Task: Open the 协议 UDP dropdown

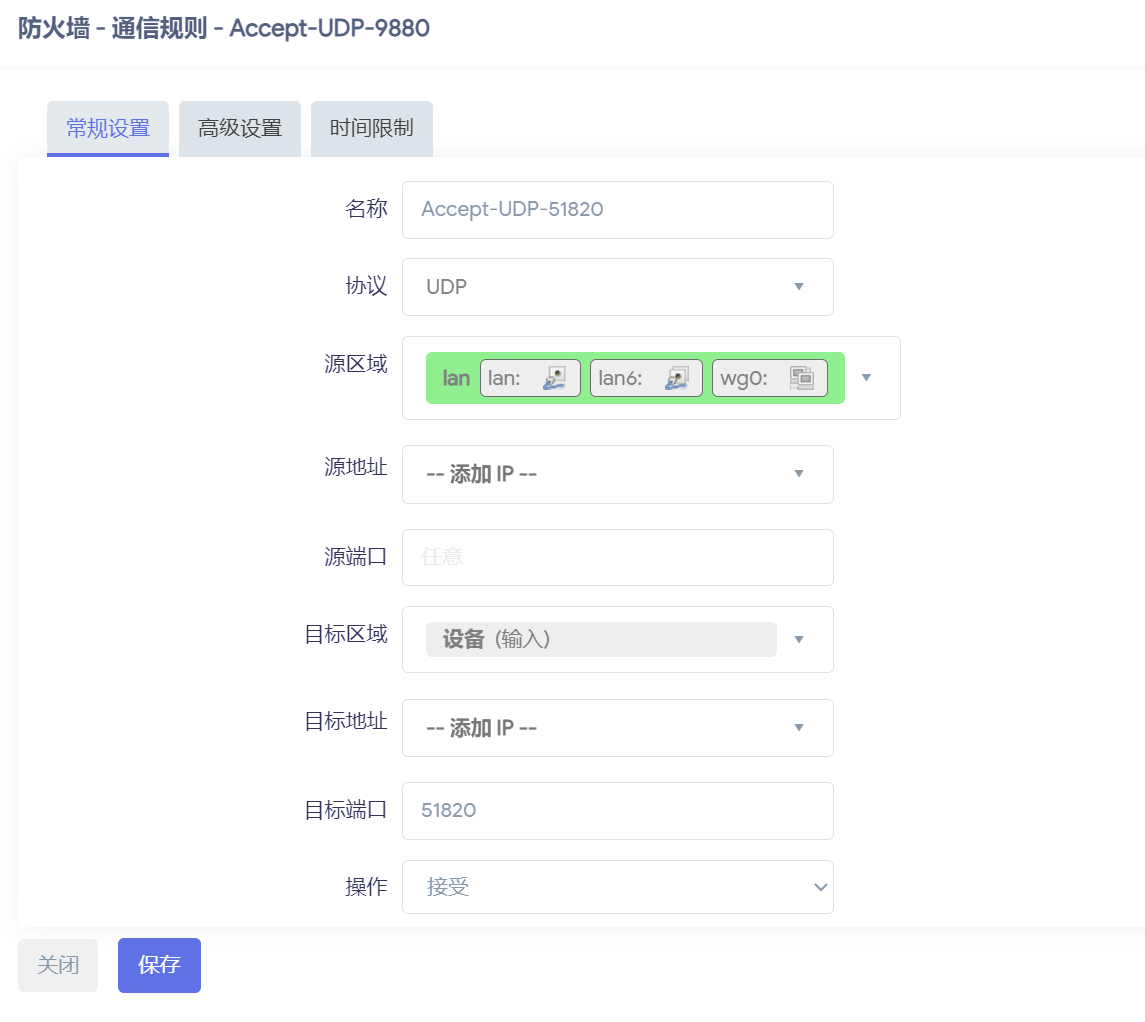Action: (617, 287)
